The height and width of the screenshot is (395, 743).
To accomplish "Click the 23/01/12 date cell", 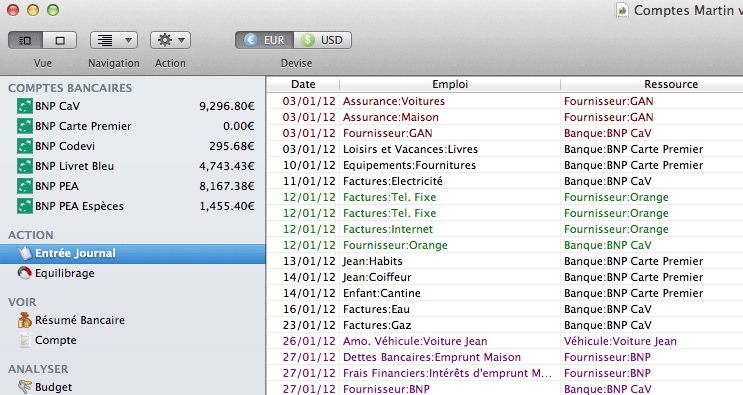I will coord(309,325).
